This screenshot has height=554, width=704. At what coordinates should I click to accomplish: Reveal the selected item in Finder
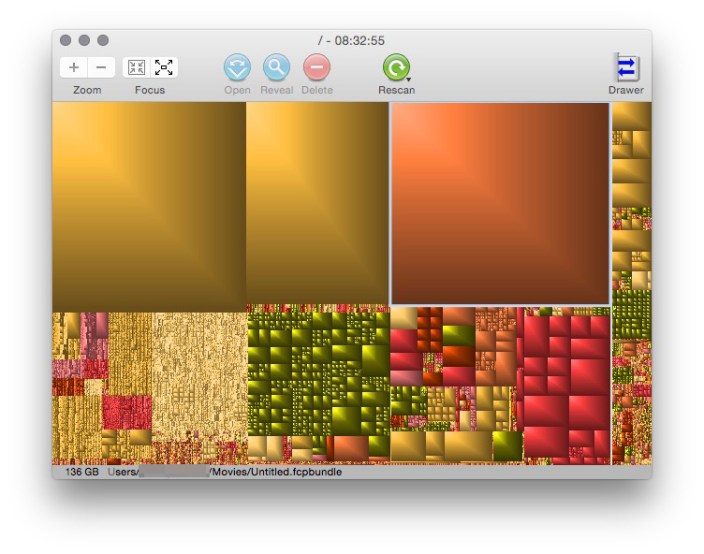point(276,68)
